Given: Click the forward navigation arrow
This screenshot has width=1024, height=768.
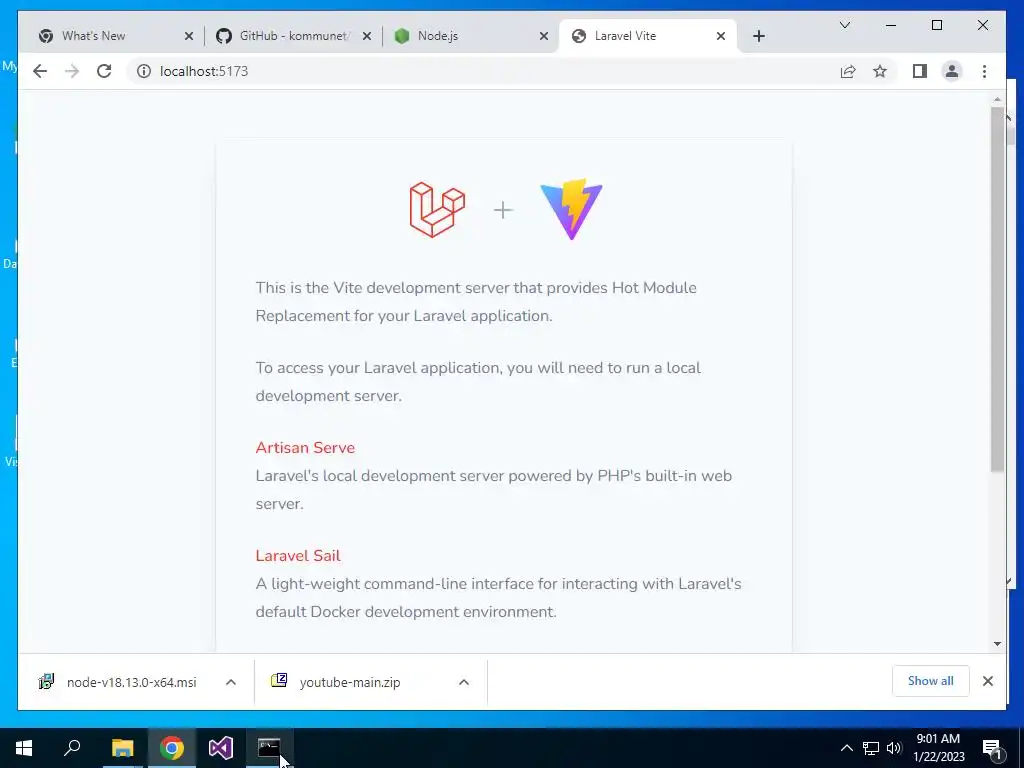Looking at the screenshot, I should [72, 71].
